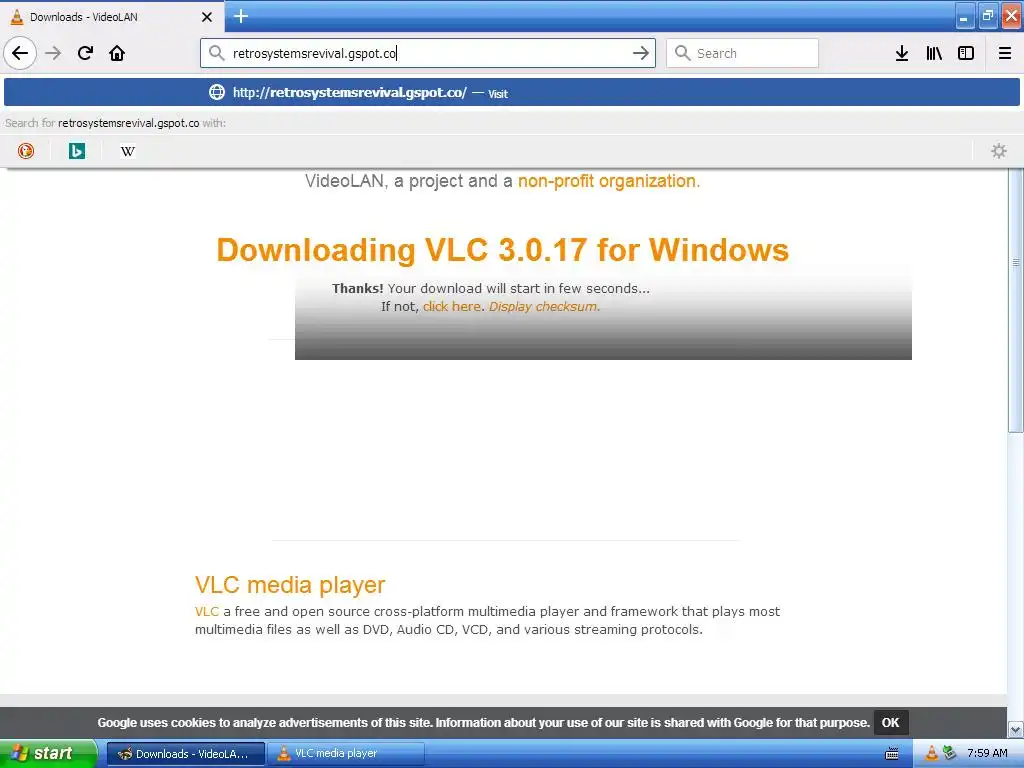Search with Bing one-off engine
The width and height of the screenshot is (1024, 768).
pyautogui.click(x=77, y=151)
